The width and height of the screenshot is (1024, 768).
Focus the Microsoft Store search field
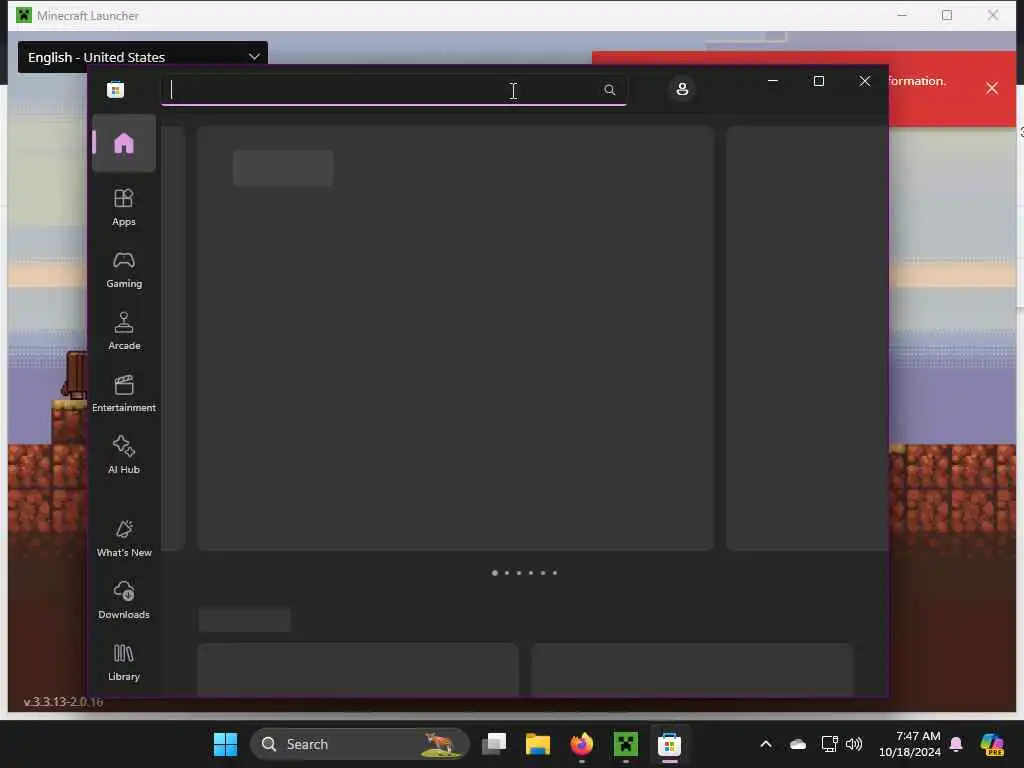(394, 89)
